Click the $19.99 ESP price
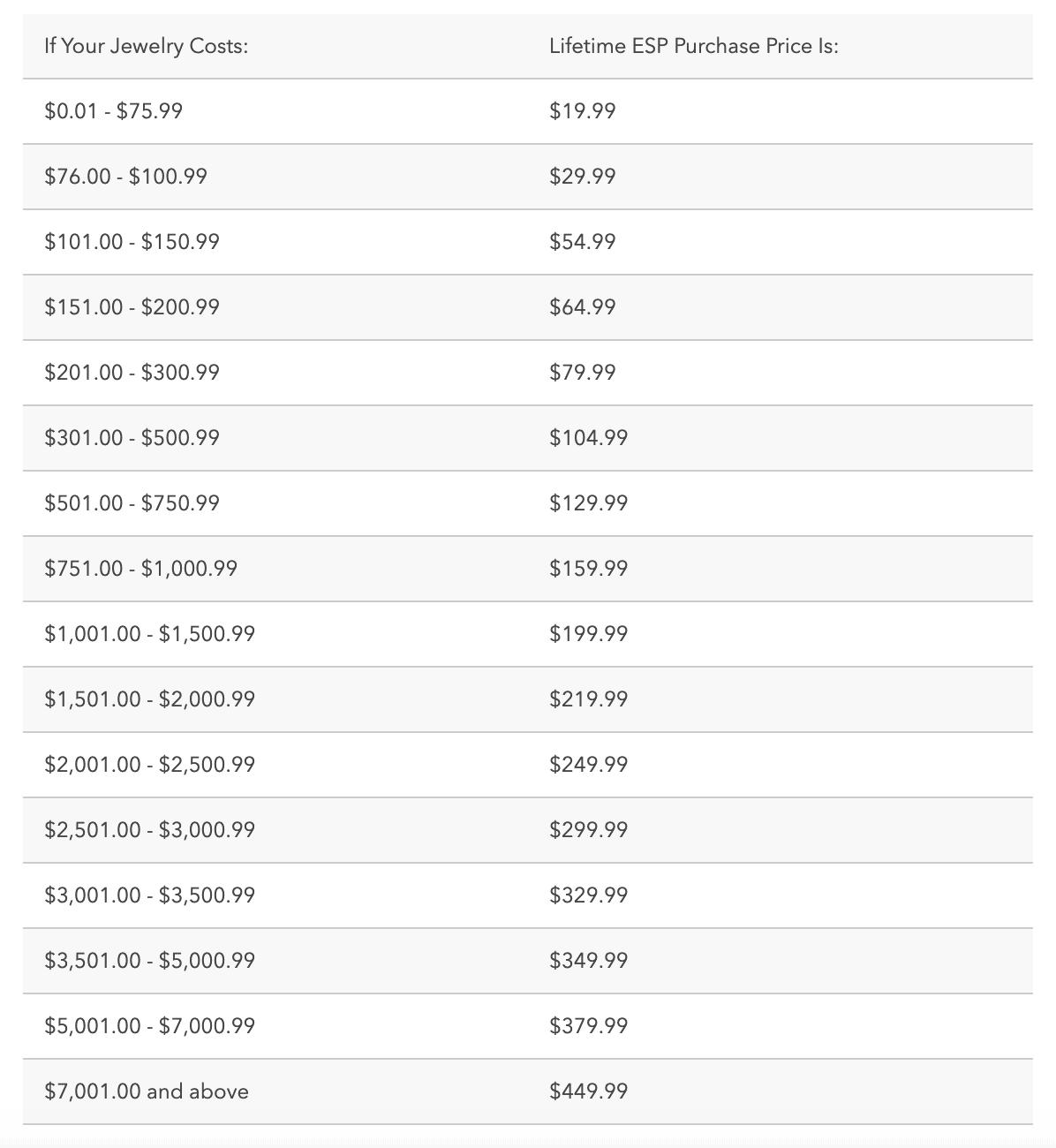This screenshot has width=1056, height=1148. [583, 111]
